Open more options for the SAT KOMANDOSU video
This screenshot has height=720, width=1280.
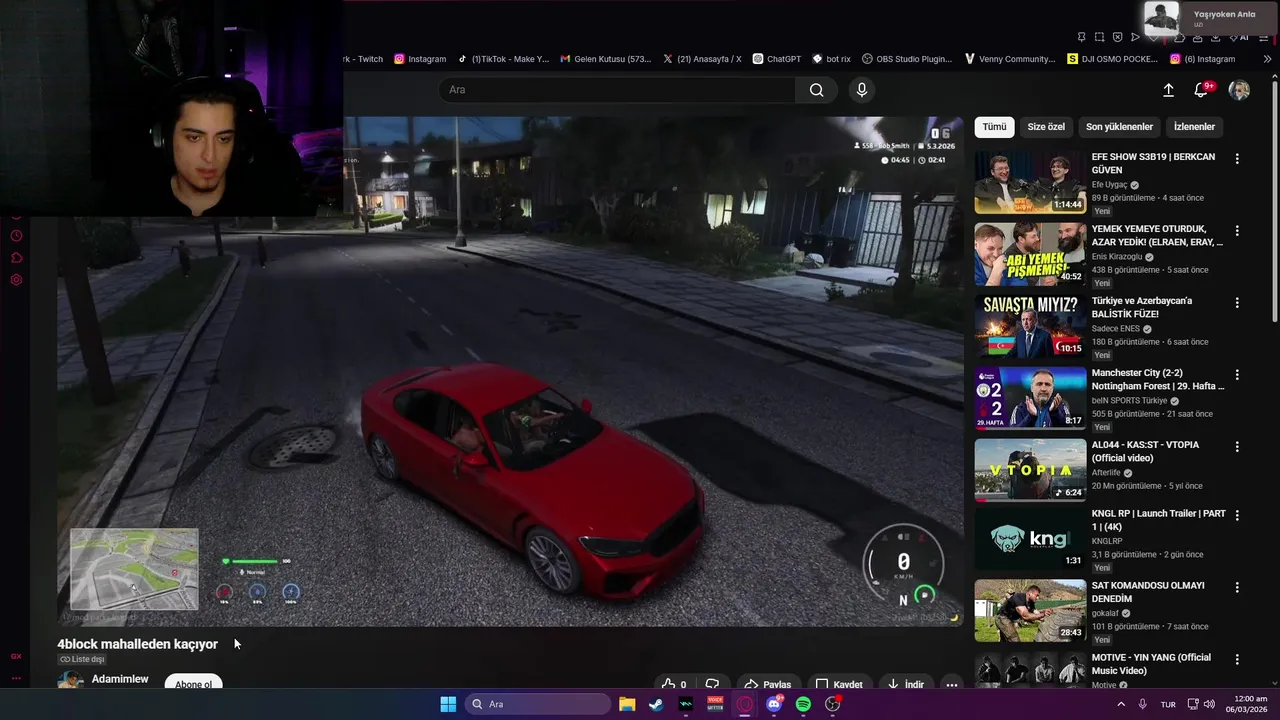pyautogui.click(x=1237, y=588)
